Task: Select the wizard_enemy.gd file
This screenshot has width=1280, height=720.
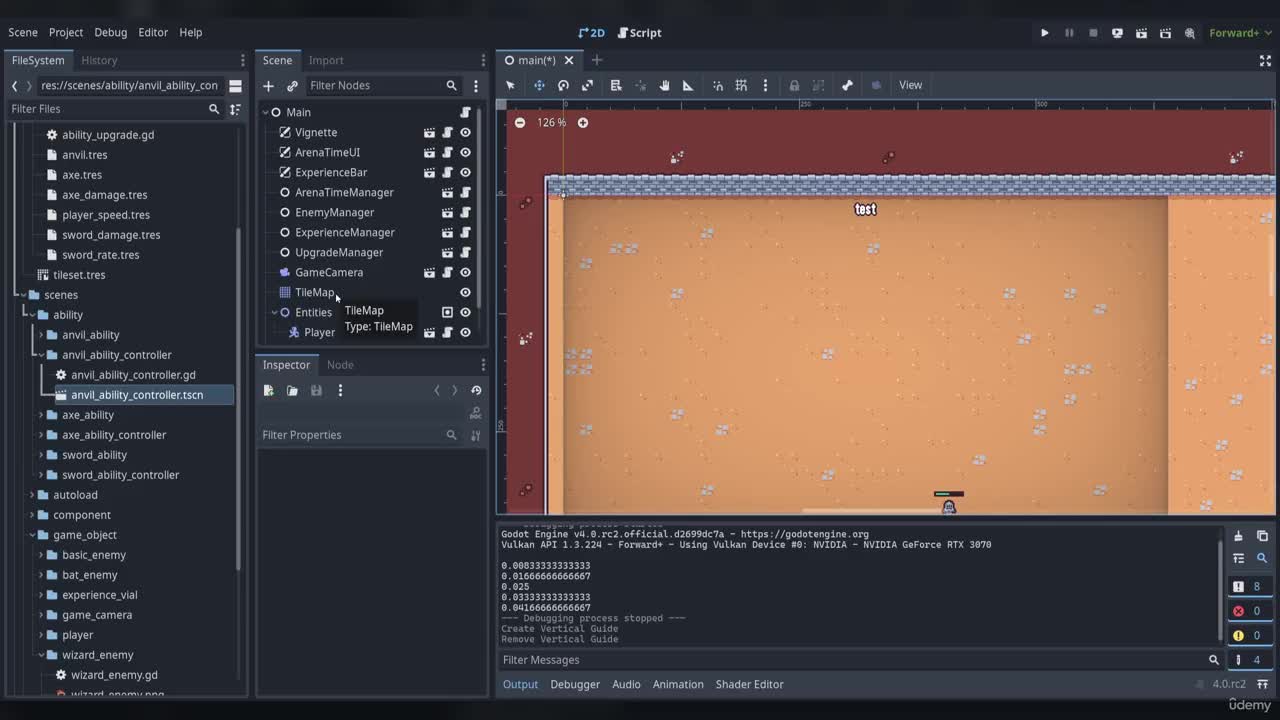Action: click(114, 675)
